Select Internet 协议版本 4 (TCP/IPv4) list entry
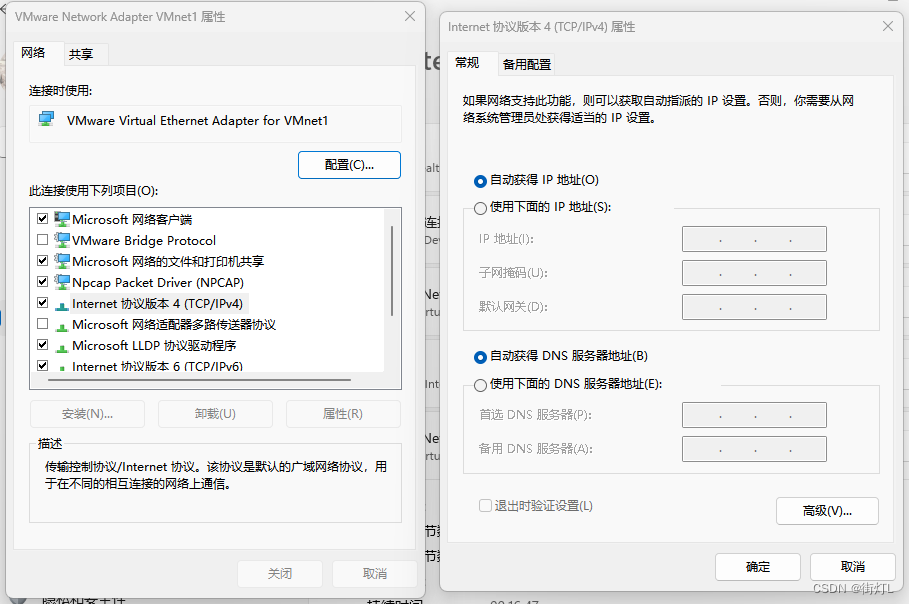The image size is (909, 604). [157, 304]
